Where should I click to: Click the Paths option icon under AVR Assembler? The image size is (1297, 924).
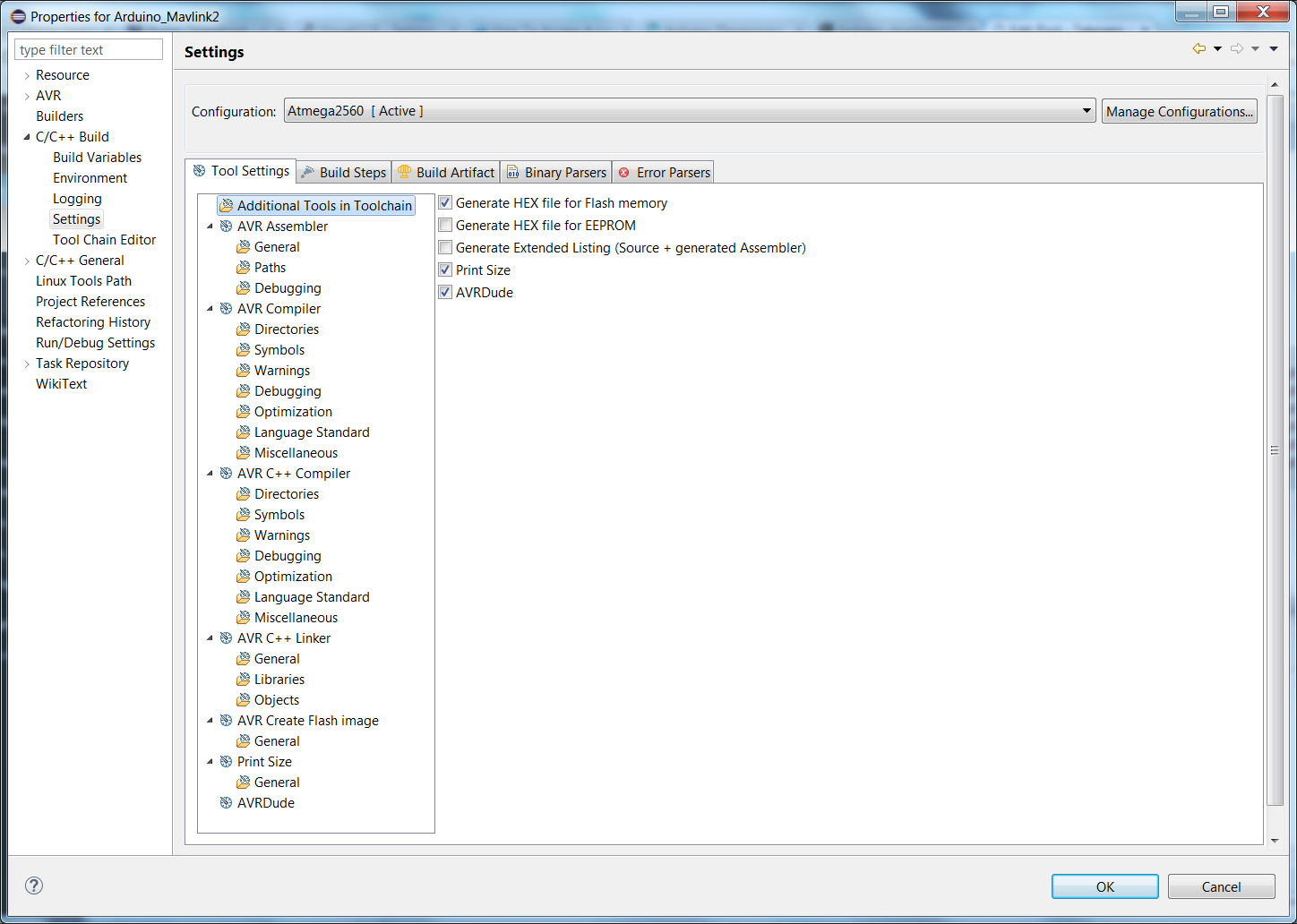[243, 268]
